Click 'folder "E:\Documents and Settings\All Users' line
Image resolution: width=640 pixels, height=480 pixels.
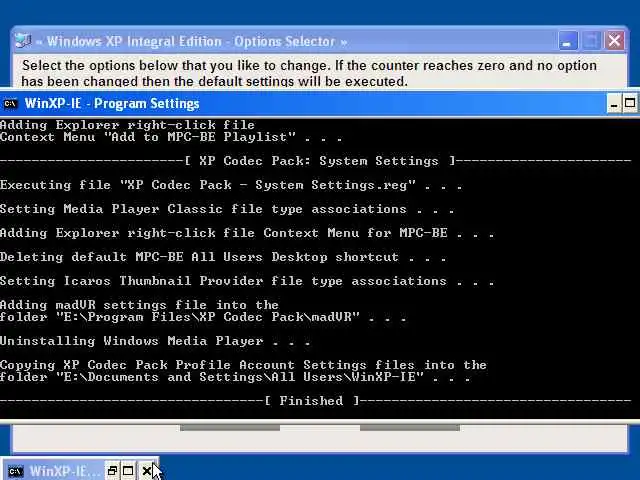coord(235,377)
